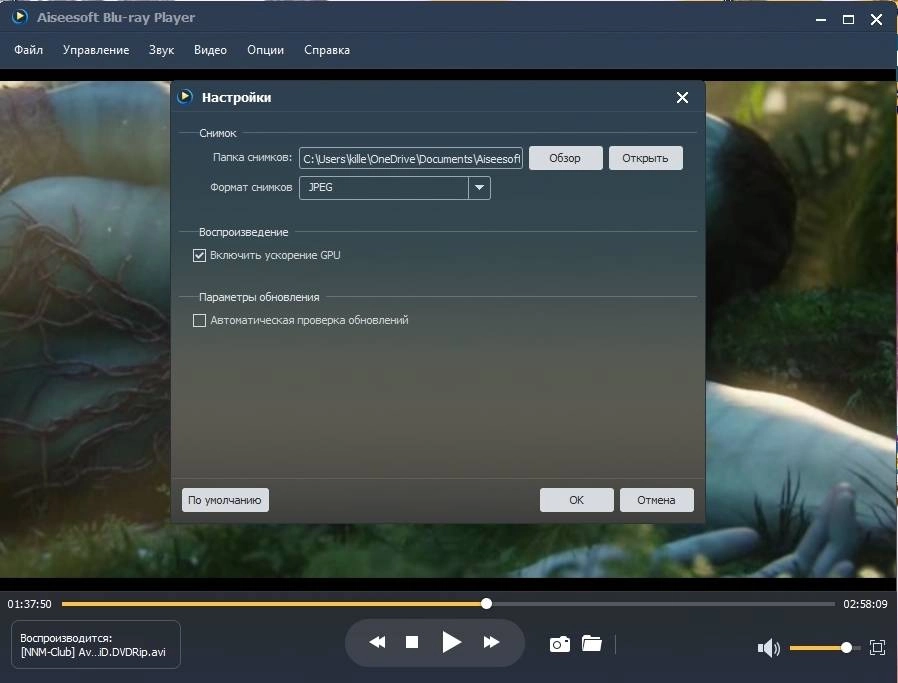Click the Aiseesoft app logo in title bar
898x683 pixels.
point(19,17)
